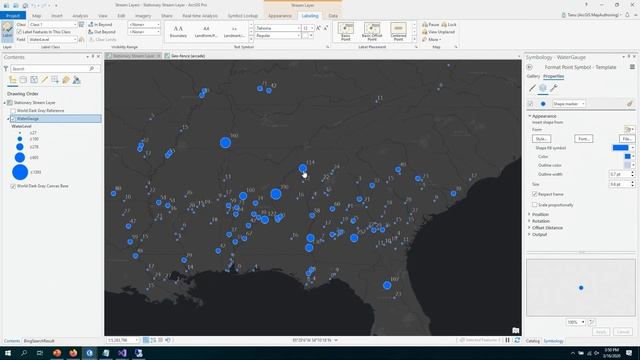Toggle World Dark Gray Canvas Base visibility
This screenshot has width=640, height=360.
[x=13, y=186]
